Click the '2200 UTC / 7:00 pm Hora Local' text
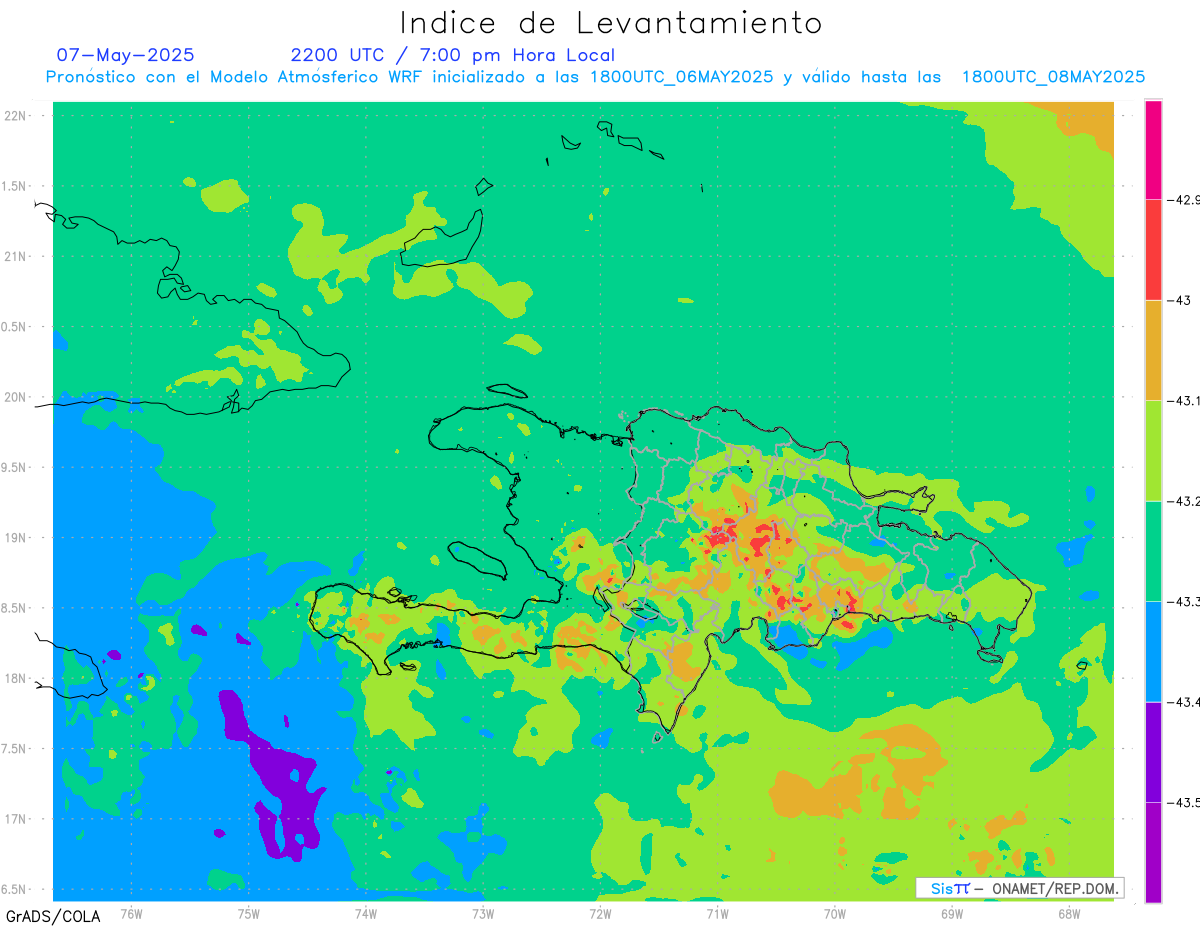This screenshot has width=1200, height=927. pyautogui.click(x=453, y=55)
